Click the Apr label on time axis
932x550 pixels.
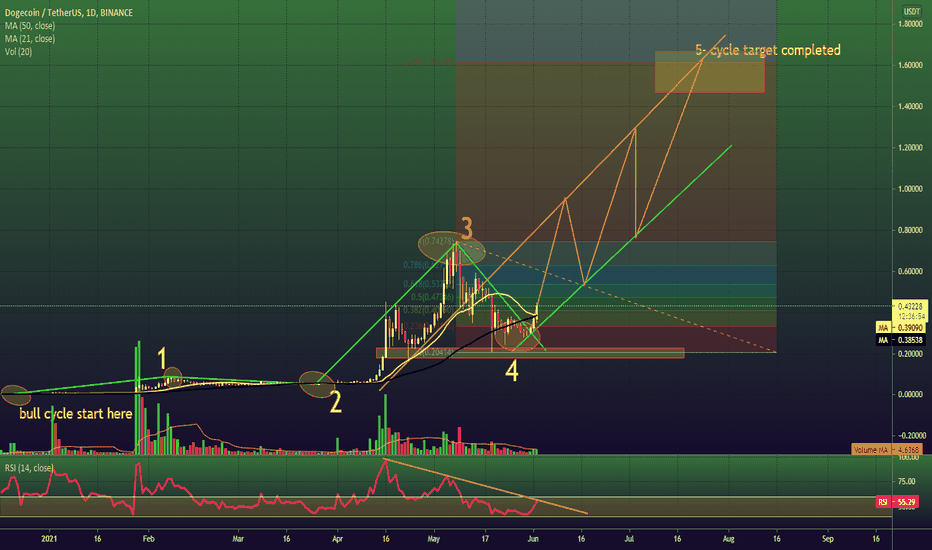(338, 539)
